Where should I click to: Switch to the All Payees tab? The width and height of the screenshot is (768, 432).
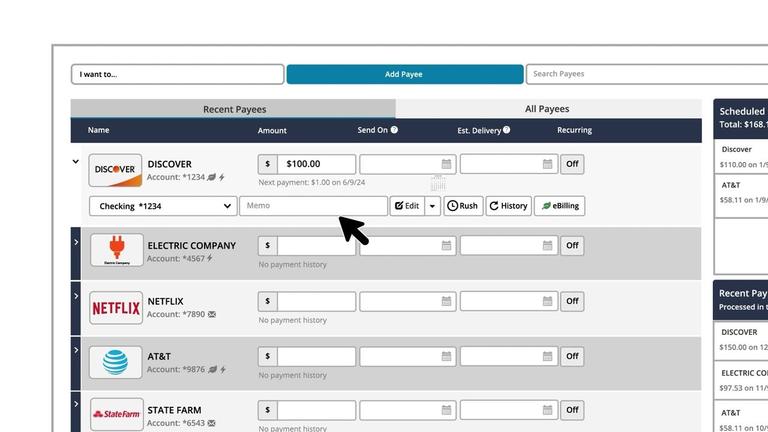[x=549, y=109]
